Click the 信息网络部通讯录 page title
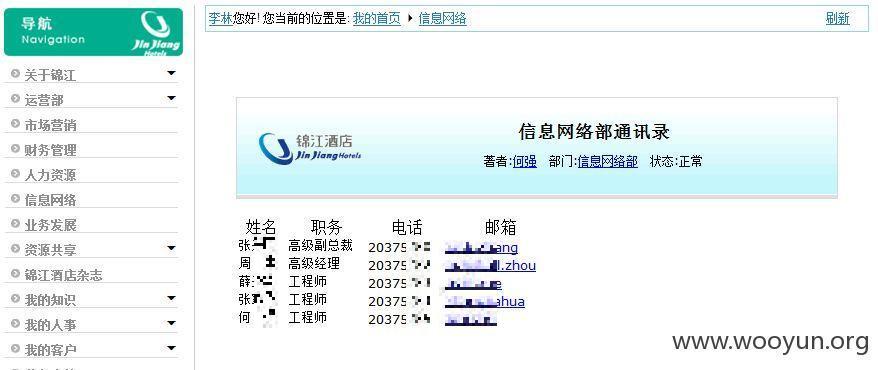The image size is (878, 370). [594, 132]
